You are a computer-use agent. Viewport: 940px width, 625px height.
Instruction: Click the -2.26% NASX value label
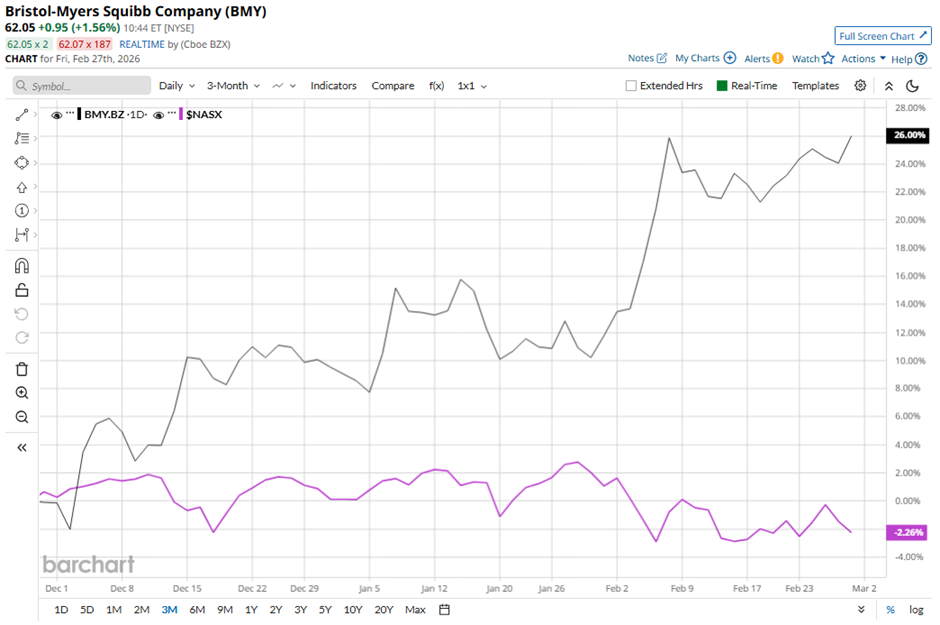tap(908, 532)
